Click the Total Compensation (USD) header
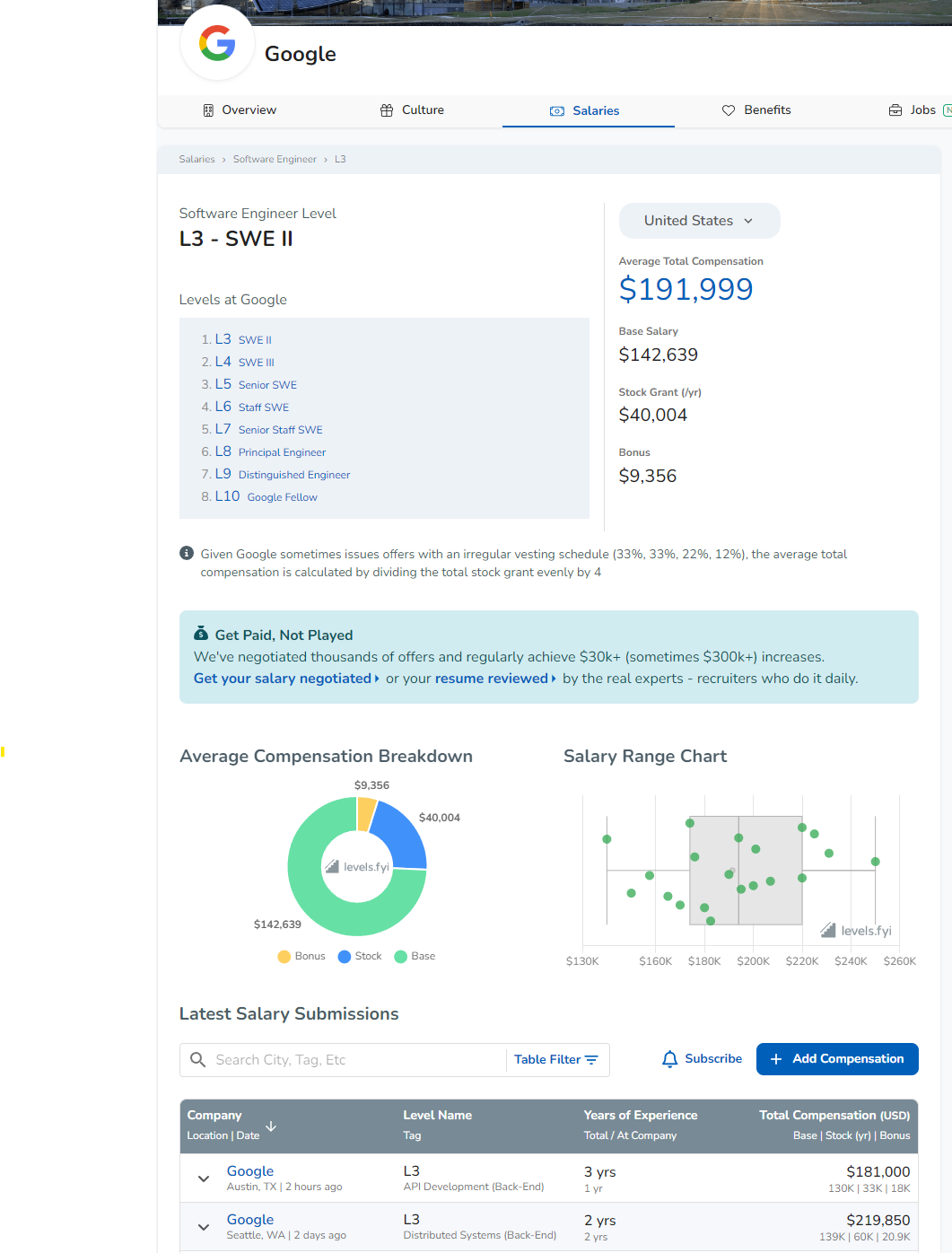The image size is (952, 1253). 834,1115
